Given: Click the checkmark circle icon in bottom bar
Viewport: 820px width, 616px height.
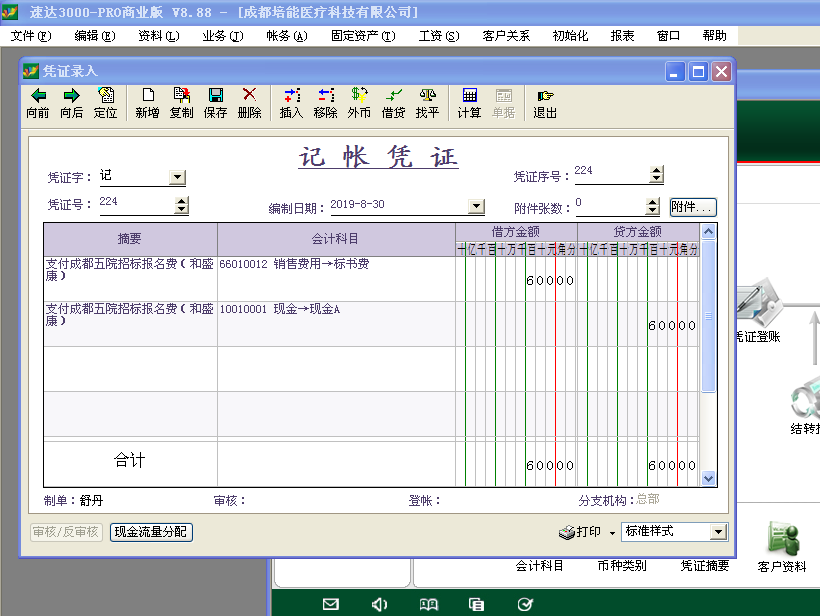Looking at the screenshot, I should 525,604.
